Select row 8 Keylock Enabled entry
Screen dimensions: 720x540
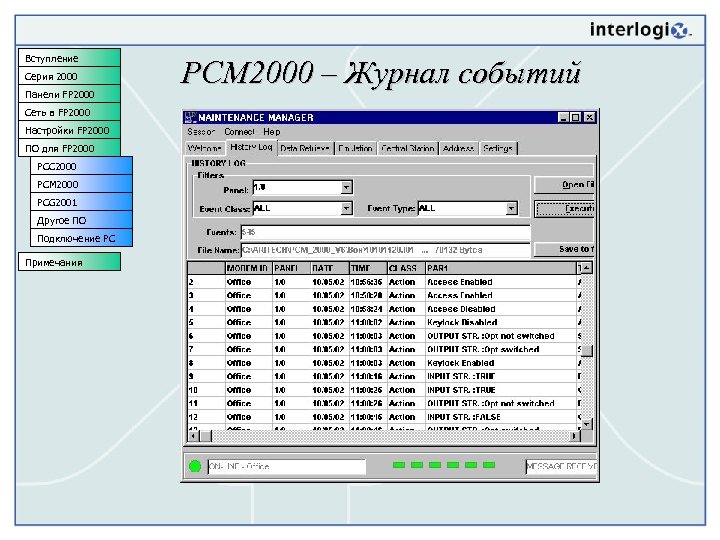pyautogui.click(x=382, y=363)
